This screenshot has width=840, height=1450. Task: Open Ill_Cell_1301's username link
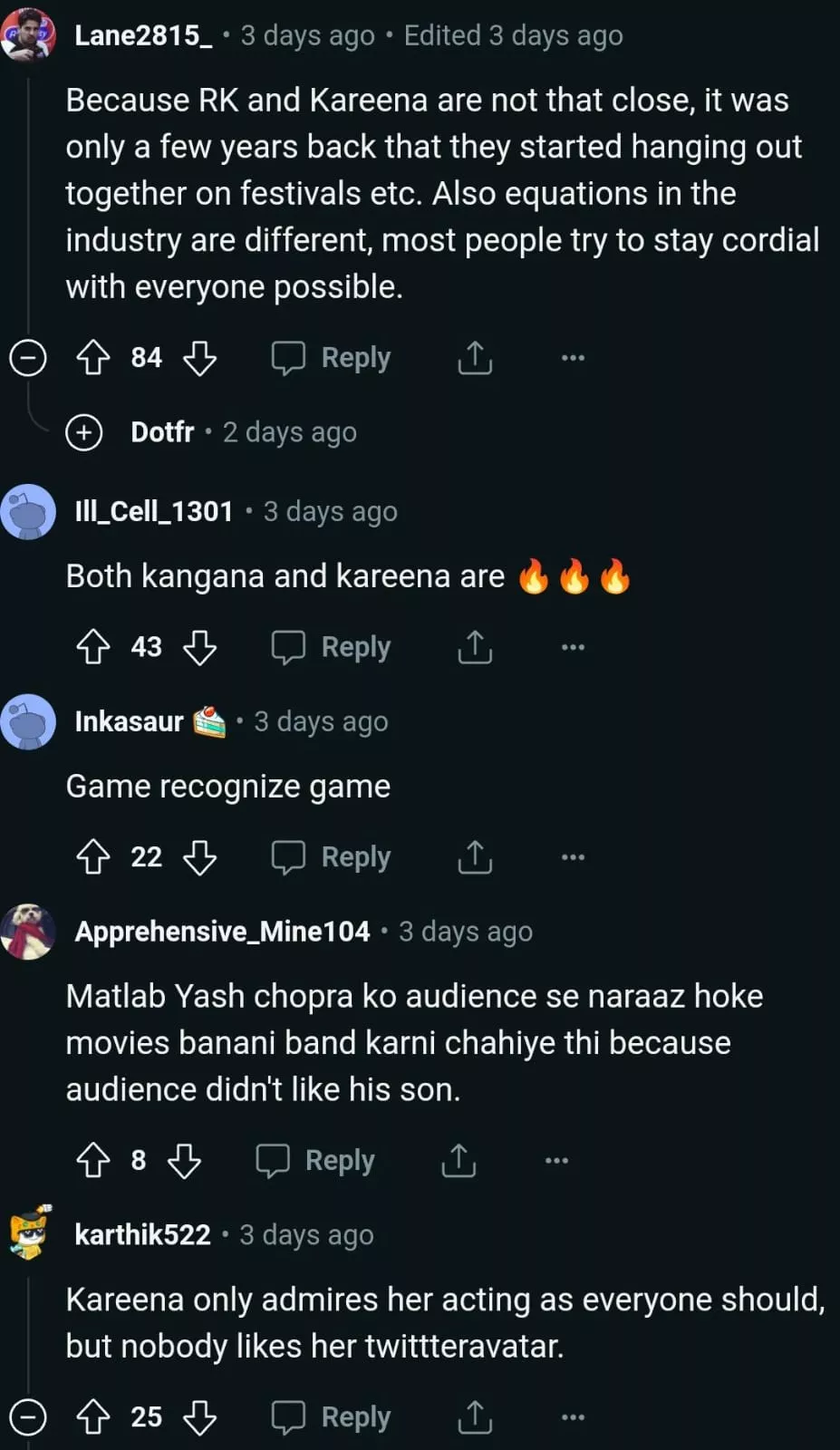154,512
